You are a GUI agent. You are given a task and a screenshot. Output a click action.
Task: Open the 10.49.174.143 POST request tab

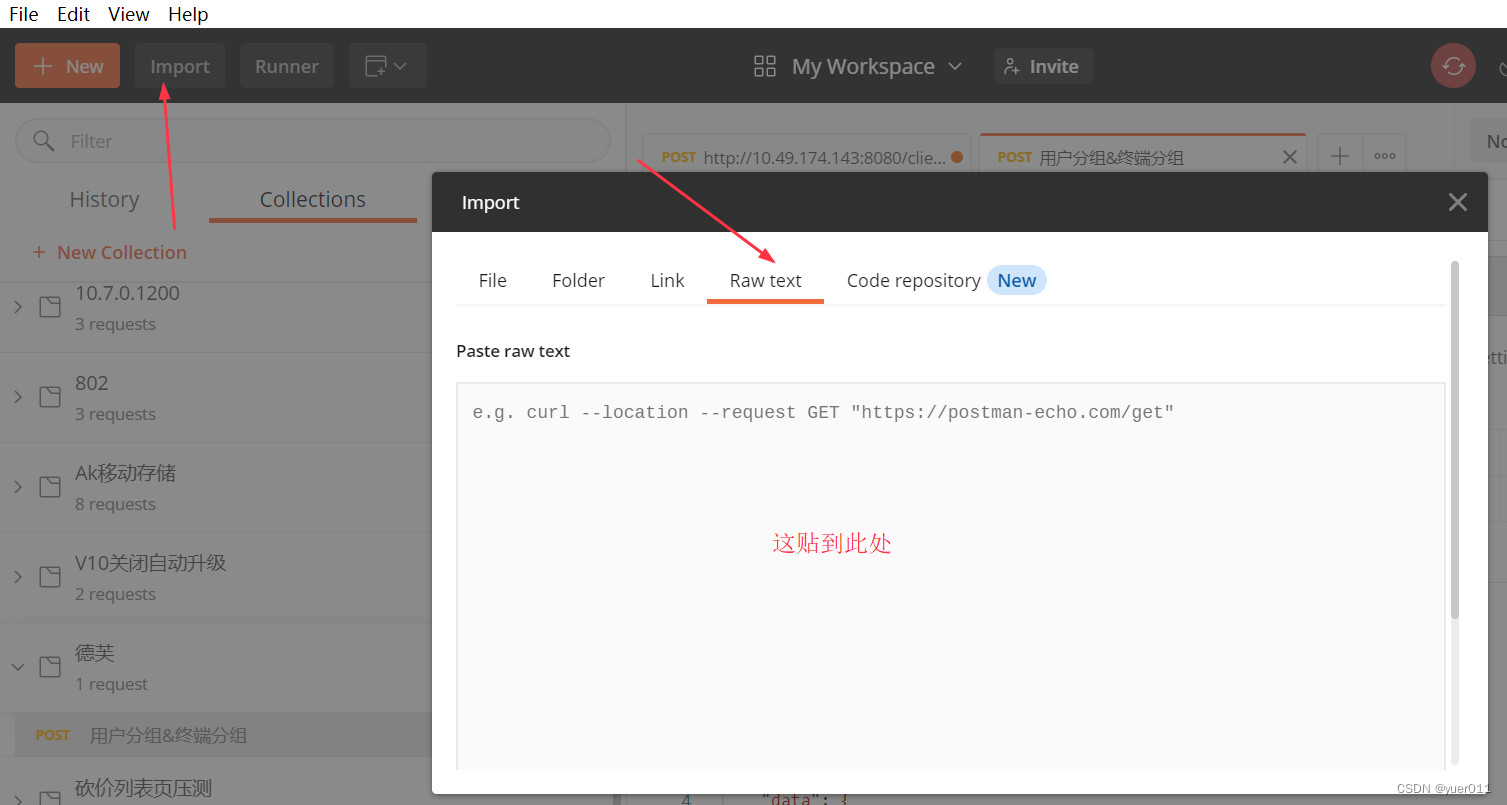point(806,157)
